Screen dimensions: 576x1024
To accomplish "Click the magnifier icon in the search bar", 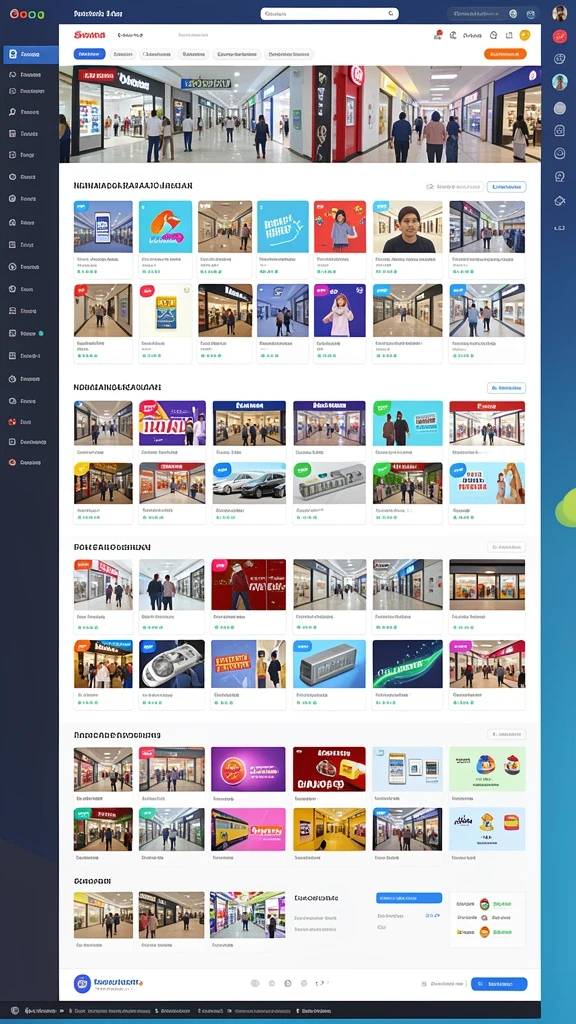I will pos(391,13).
